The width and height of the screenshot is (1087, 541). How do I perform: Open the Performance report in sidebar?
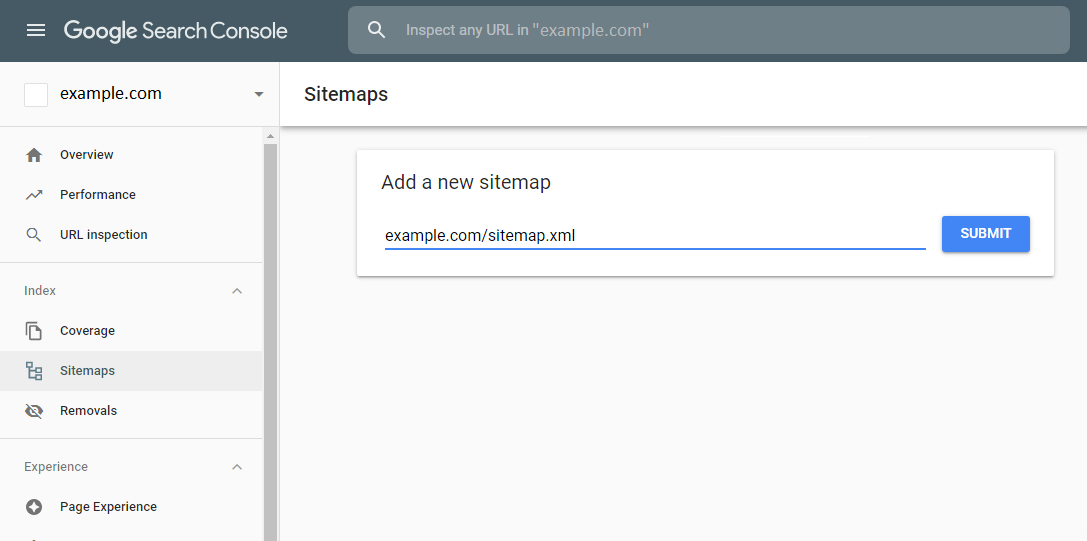point(131,195)
